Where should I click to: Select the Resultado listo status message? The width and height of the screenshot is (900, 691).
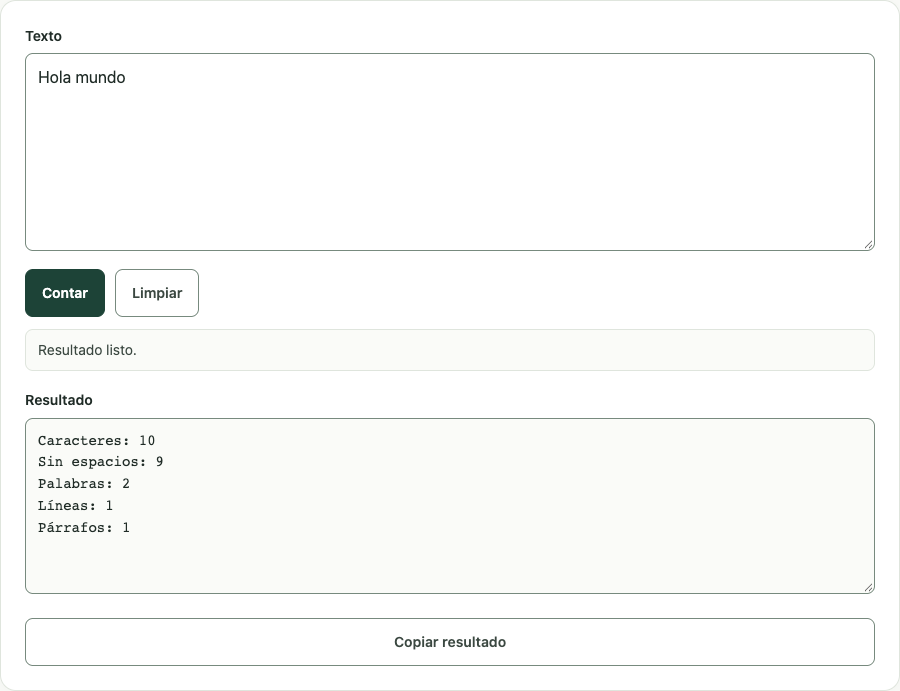point(87,350)
